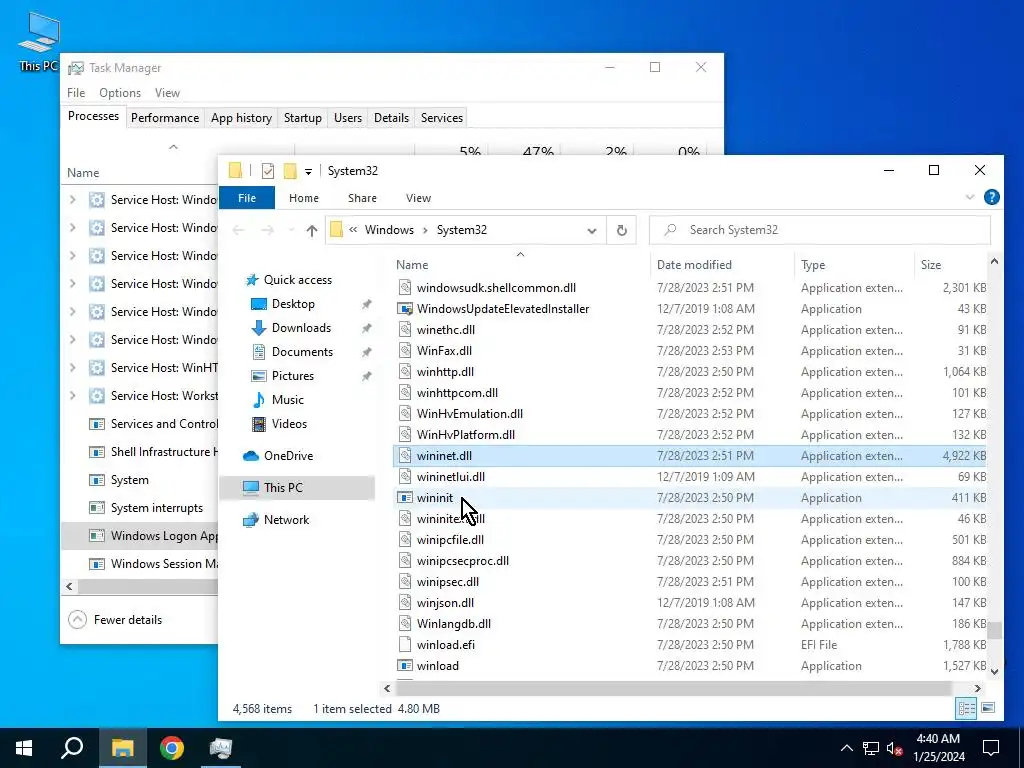The width and height of the screenshot is (1024, 768).
Task: Refresh the System32 folder view
Action: point(622,230)
